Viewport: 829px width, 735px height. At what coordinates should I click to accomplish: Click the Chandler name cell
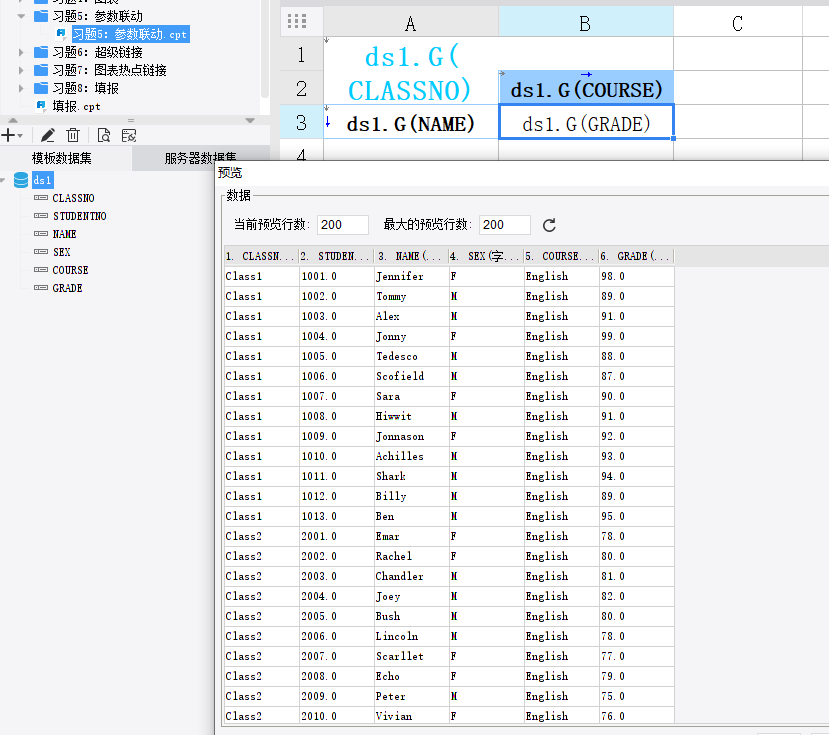pyautogui.click(x=411, y=576)
